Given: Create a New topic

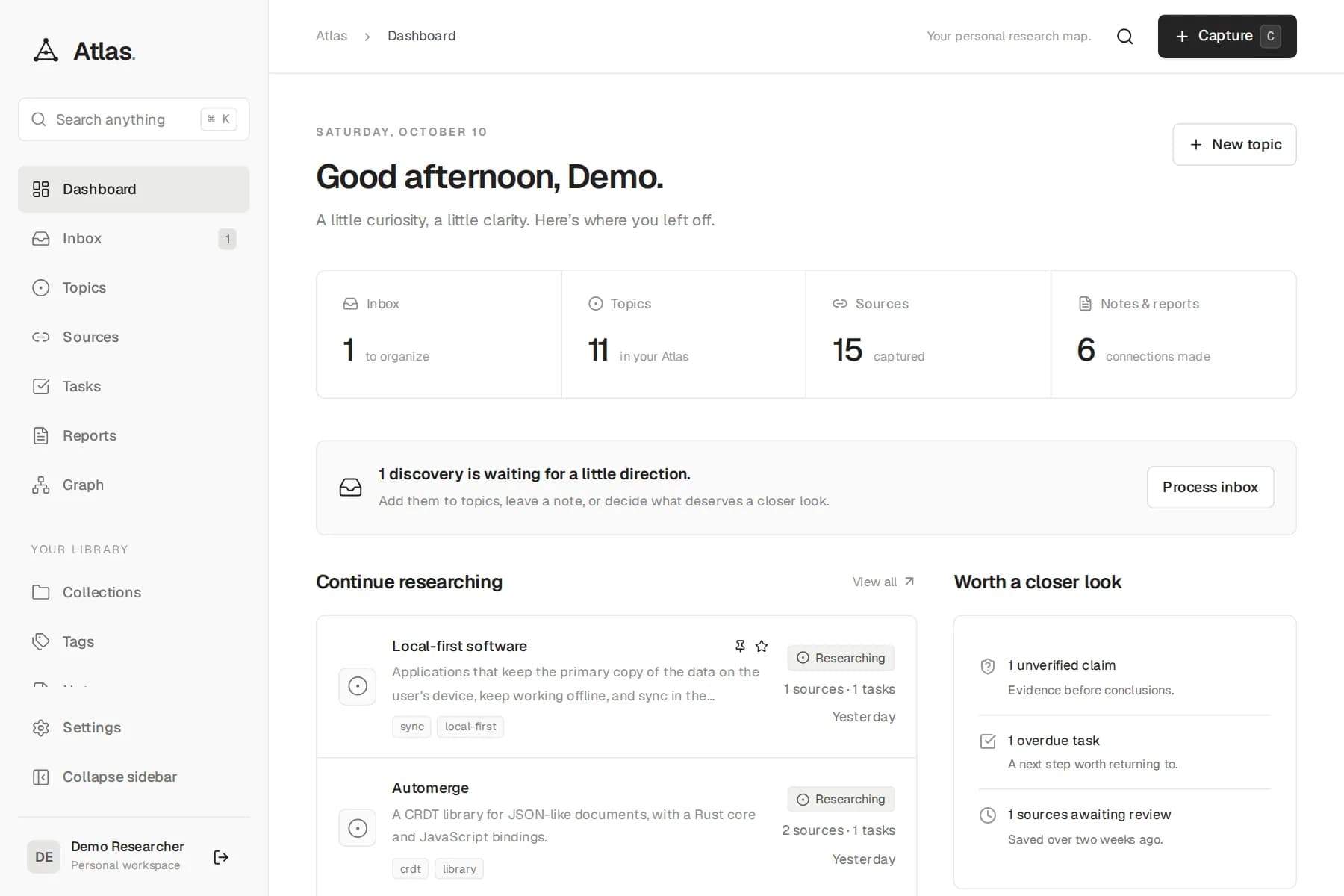Looking at the screenshot, I should (x=1234, y=144).
